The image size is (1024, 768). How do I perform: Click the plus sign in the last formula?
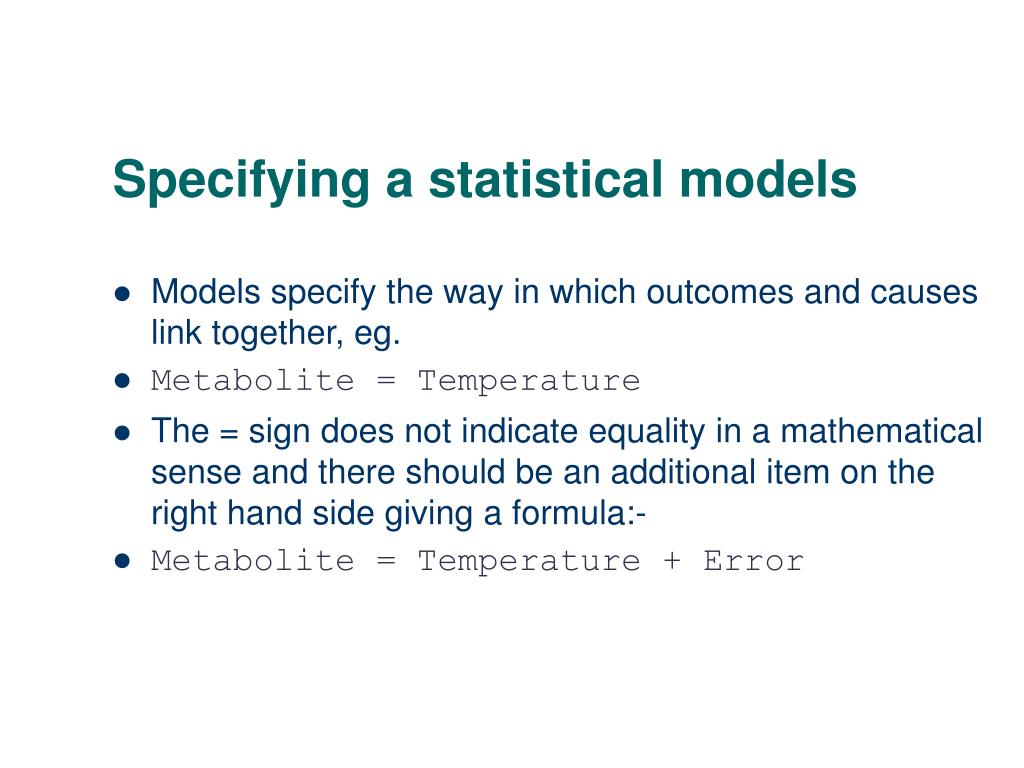[672, 560]
